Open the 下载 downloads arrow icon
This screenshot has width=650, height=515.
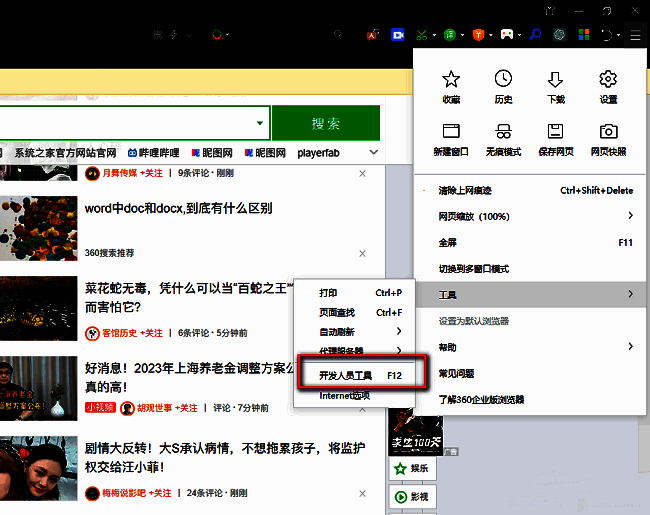[x=555, y=79]
